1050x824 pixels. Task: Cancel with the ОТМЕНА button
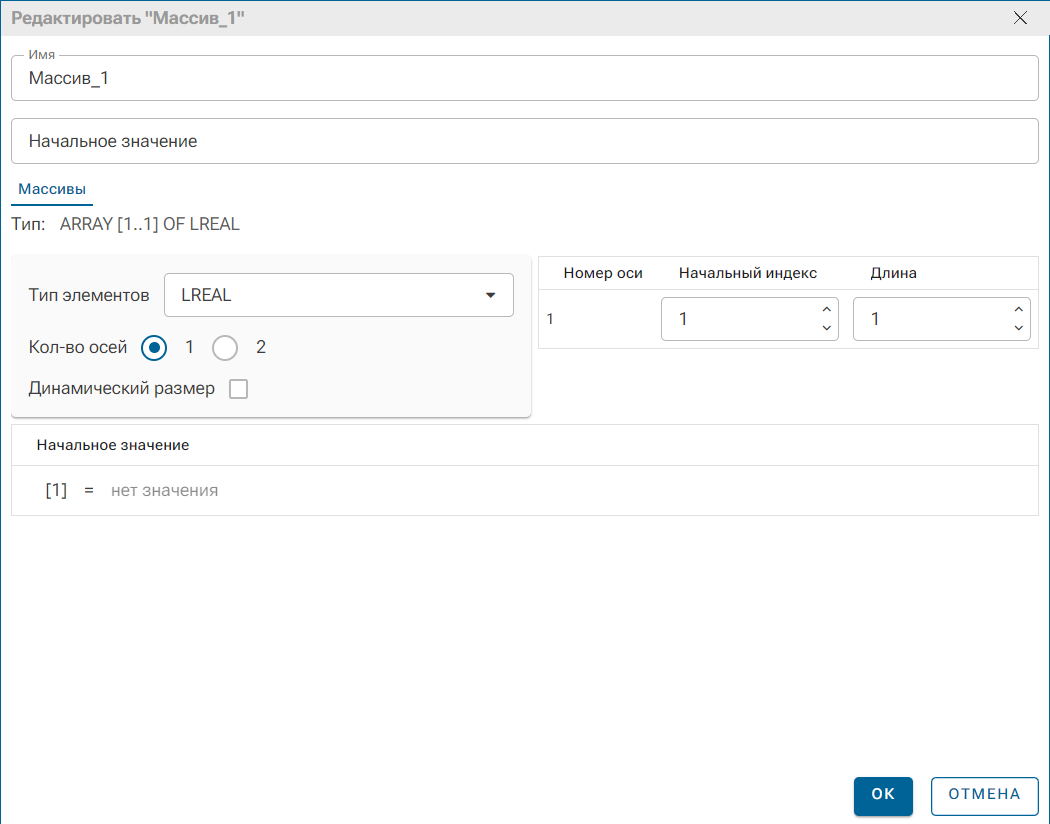click(x=984, y=795)
